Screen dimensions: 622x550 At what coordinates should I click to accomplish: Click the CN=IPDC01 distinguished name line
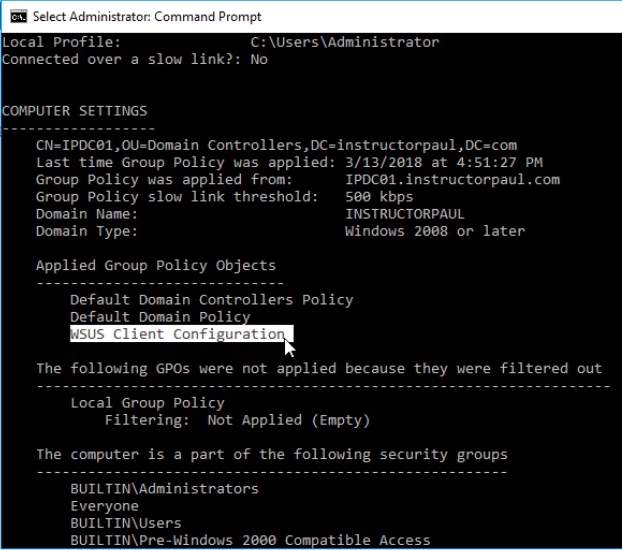276,145
